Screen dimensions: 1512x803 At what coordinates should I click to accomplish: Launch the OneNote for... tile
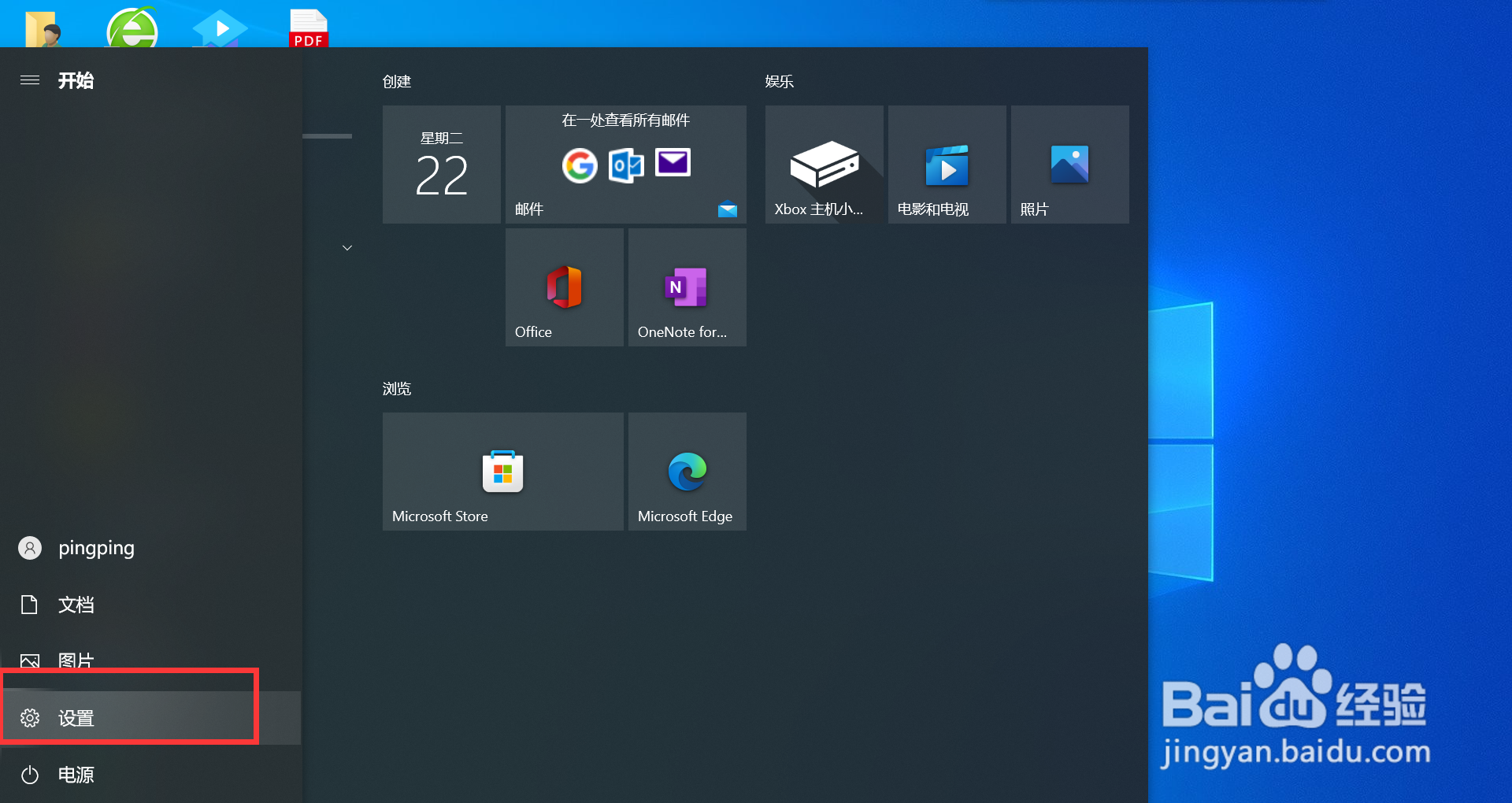pos(687,287)
